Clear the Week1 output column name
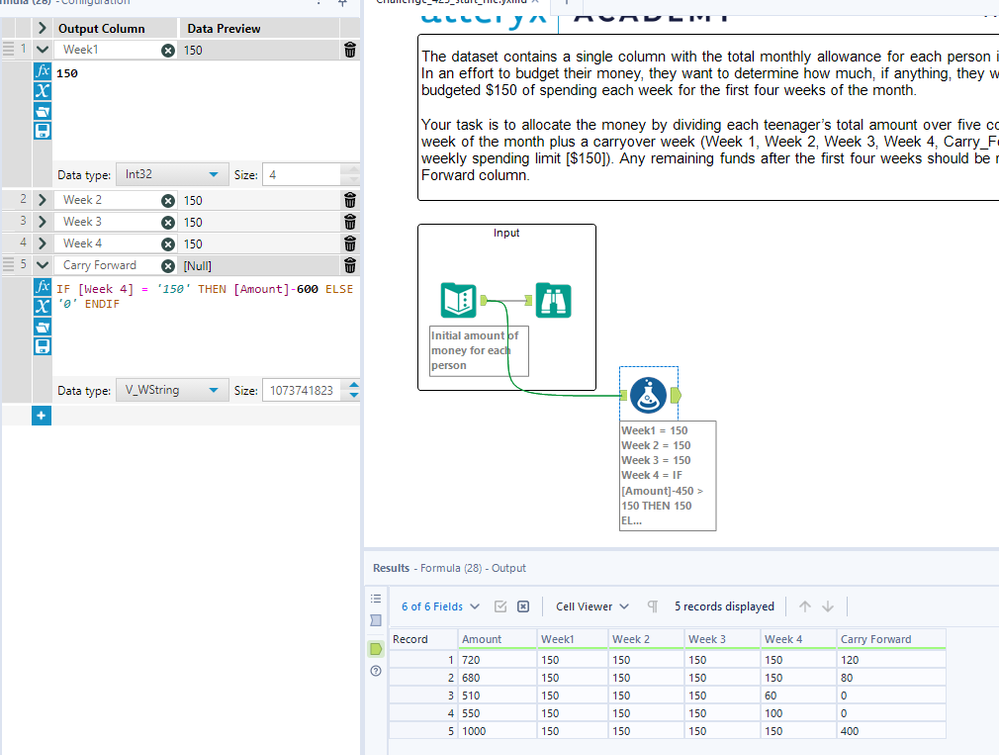The width and height of the screenshot is (999, 755). click(168, 50)
